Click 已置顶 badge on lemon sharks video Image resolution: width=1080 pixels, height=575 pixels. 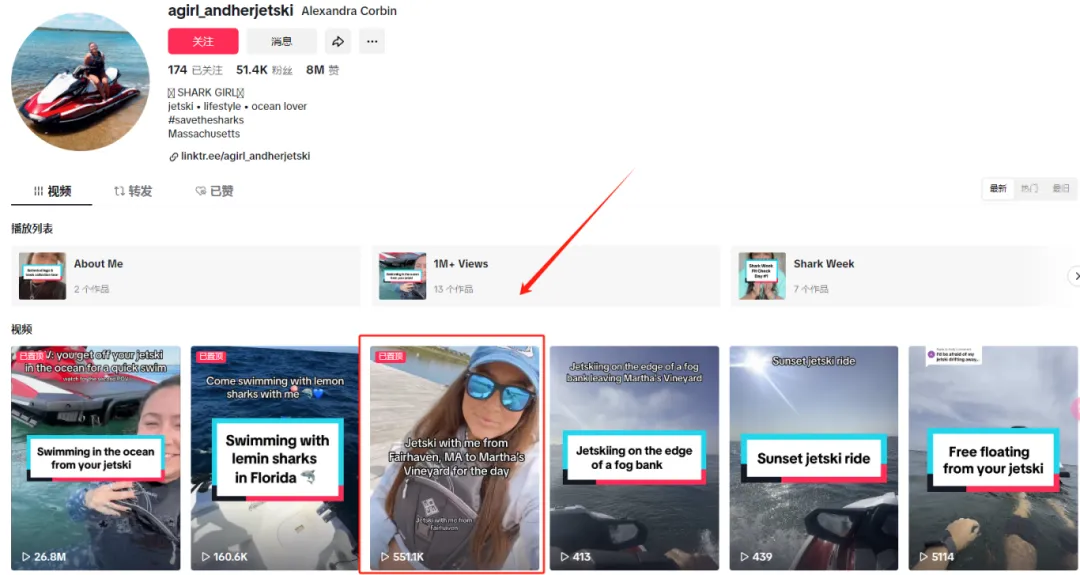click(x=211, y=357)
